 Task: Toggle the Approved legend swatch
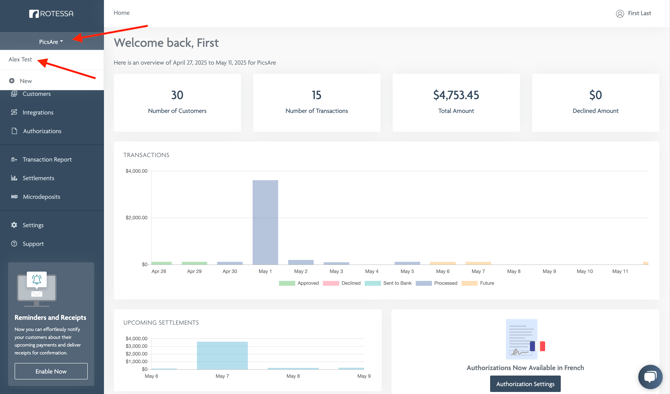(287, 283)
